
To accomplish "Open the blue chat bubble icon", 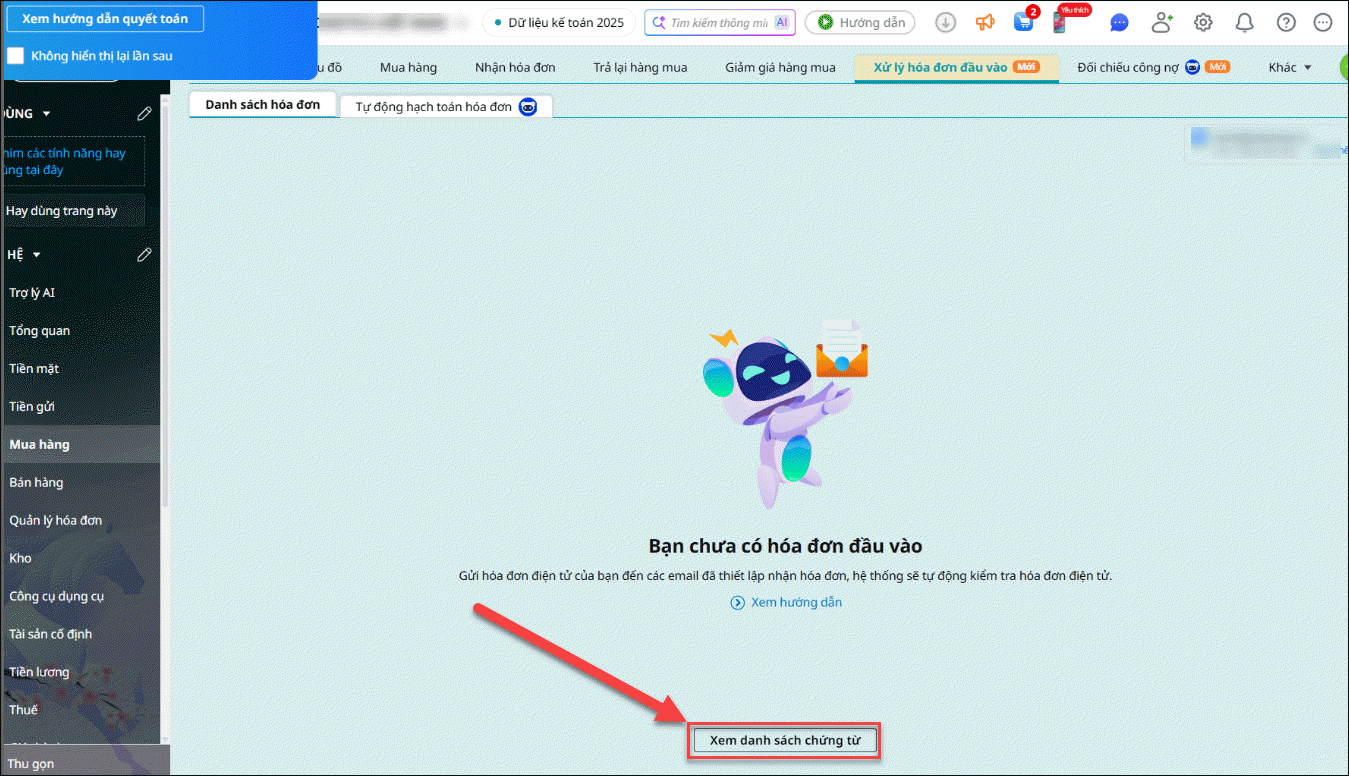I will click(1119, 23).
